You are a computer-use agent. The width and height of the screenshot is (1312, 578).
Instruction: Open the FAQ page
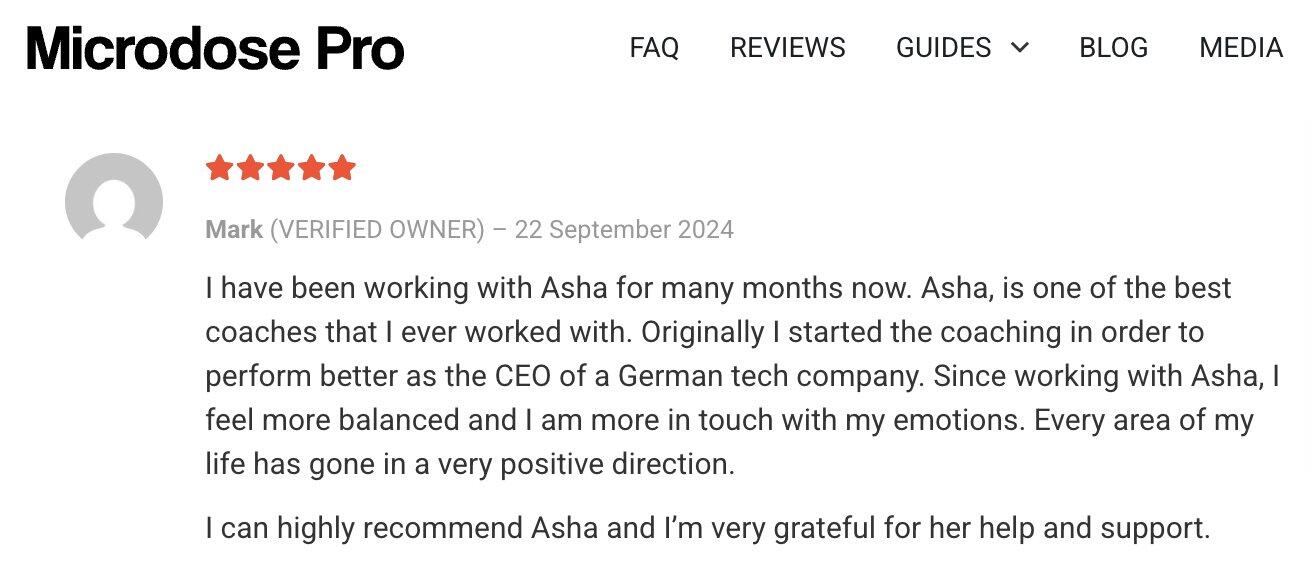[654, 48]
